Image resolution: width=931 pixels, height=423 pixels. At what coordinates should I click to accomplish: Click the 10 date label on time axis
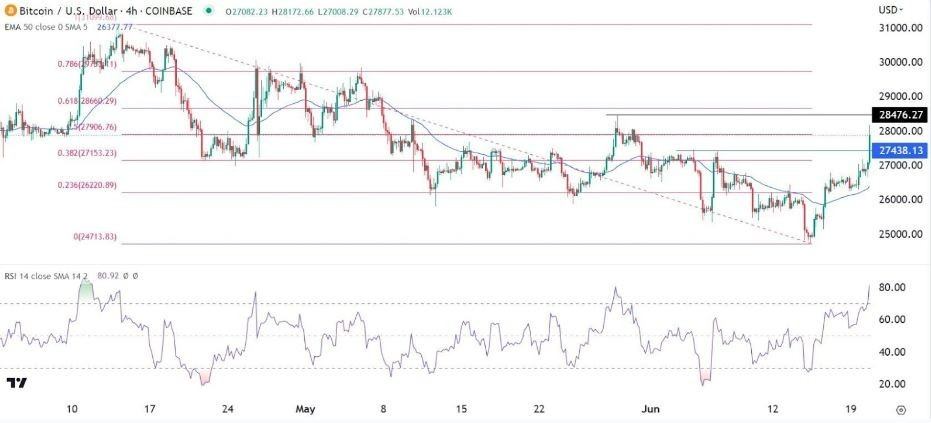[72, 409]
